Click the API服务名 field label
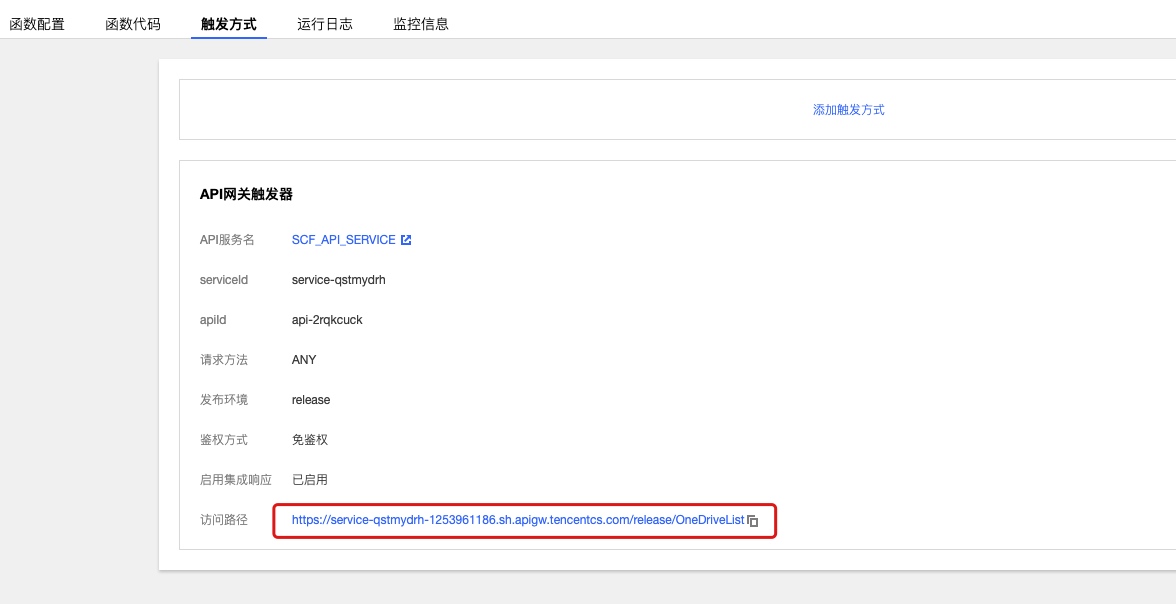 click(227, 240)
